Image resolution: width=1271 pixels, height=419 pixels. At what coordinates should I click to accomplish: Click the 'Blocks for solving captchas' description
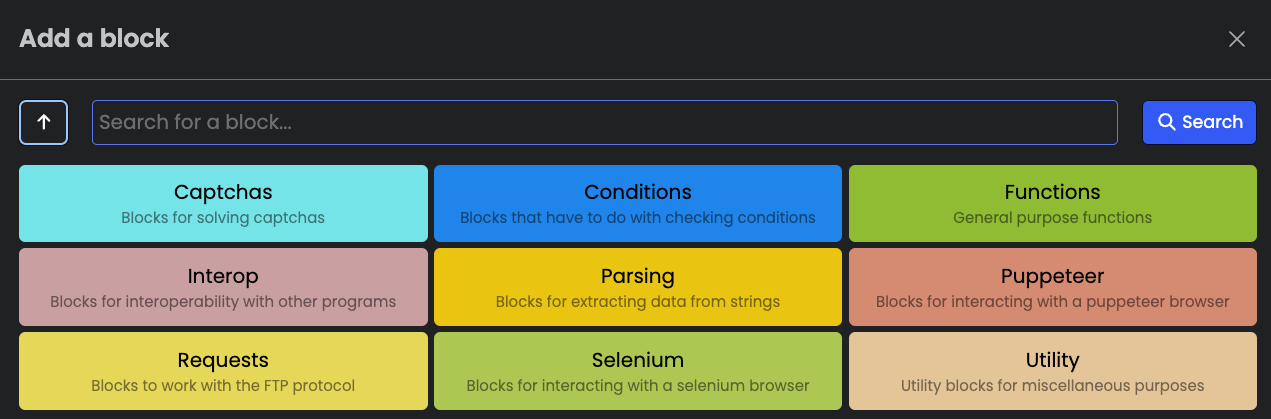(223, 217)
